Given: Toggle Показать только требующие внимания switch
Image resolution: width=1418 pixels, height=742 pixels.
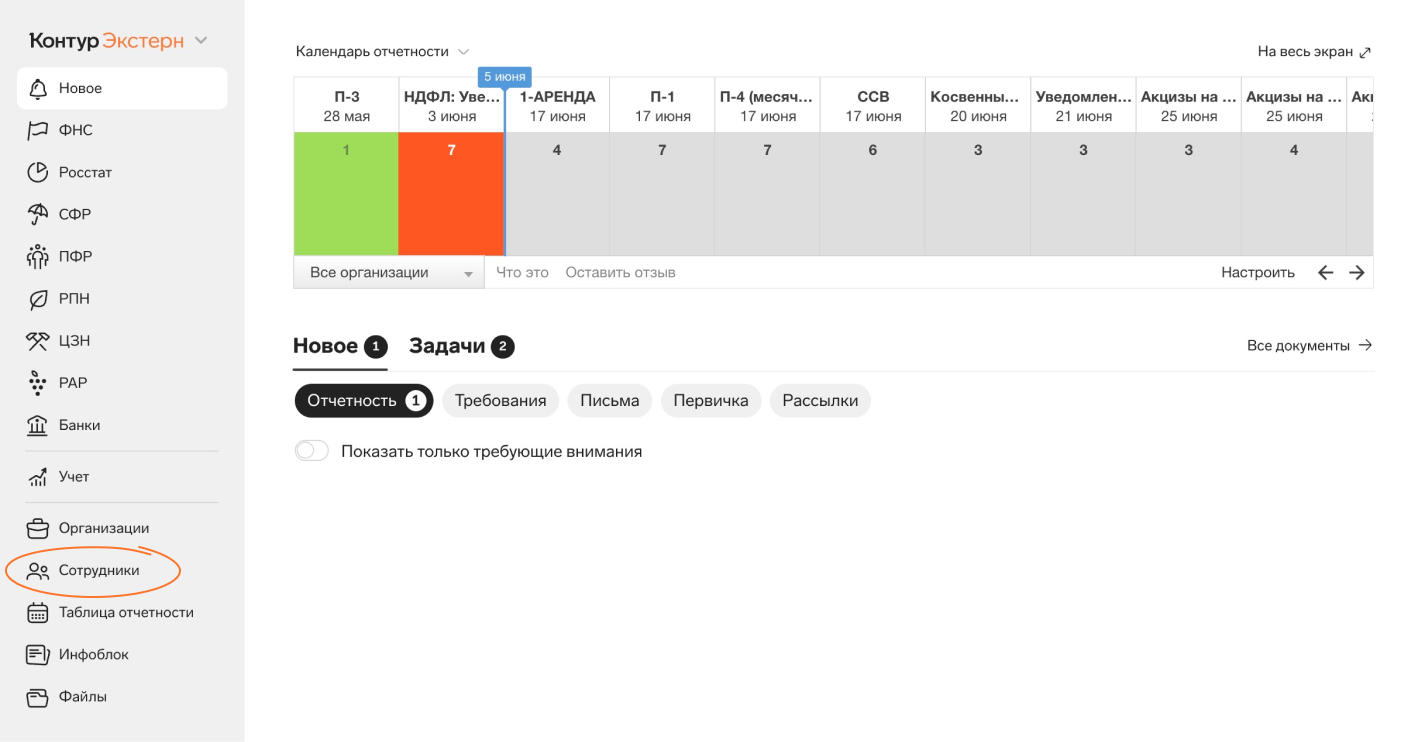Looking at the screenshot, I should point(312,451).
